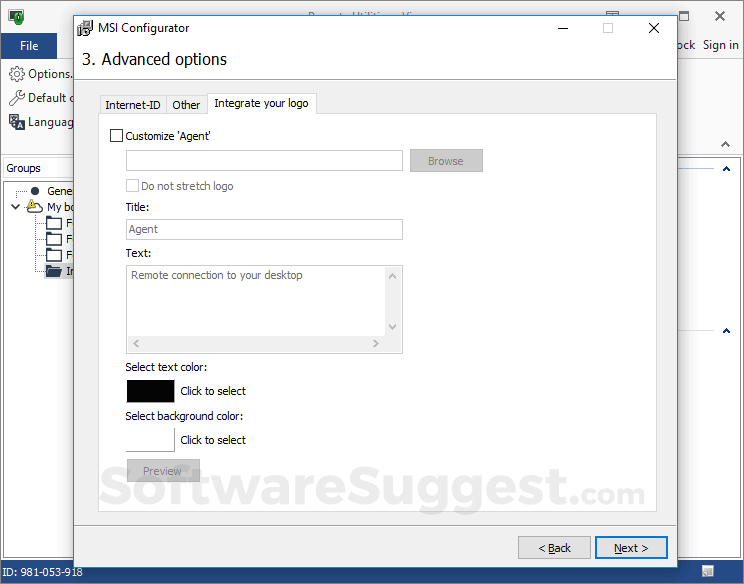Pick the black text color swatch

(150, 391)
